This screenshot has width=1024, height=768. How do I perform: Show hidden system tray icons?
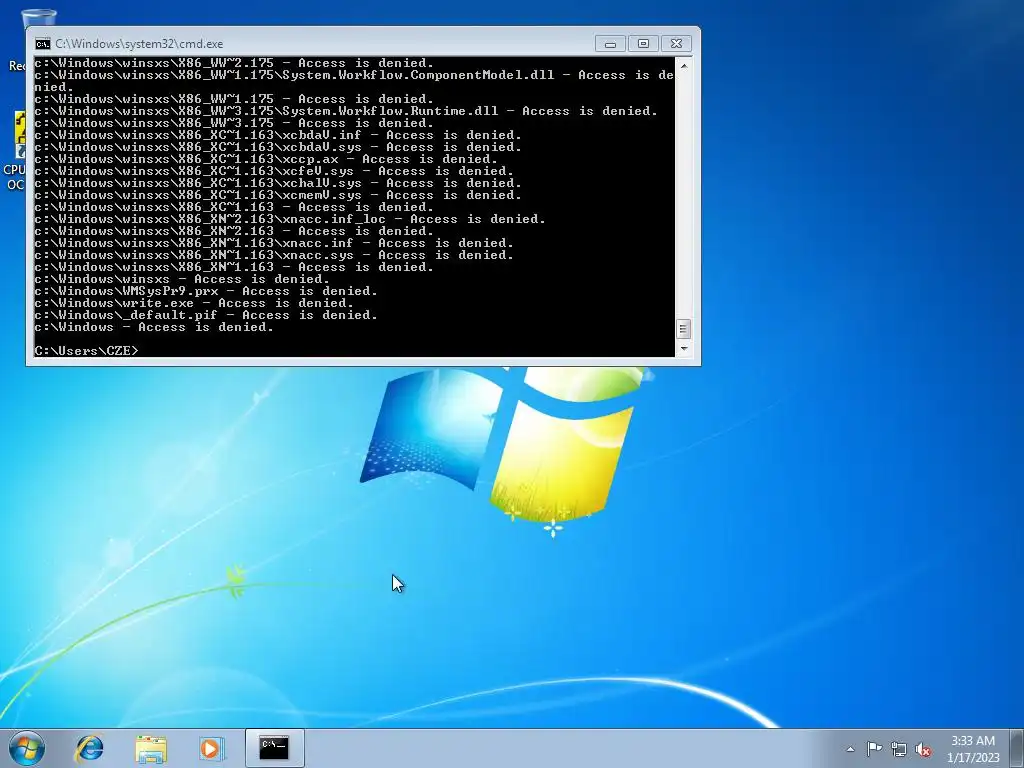click(x=850, y=750)
